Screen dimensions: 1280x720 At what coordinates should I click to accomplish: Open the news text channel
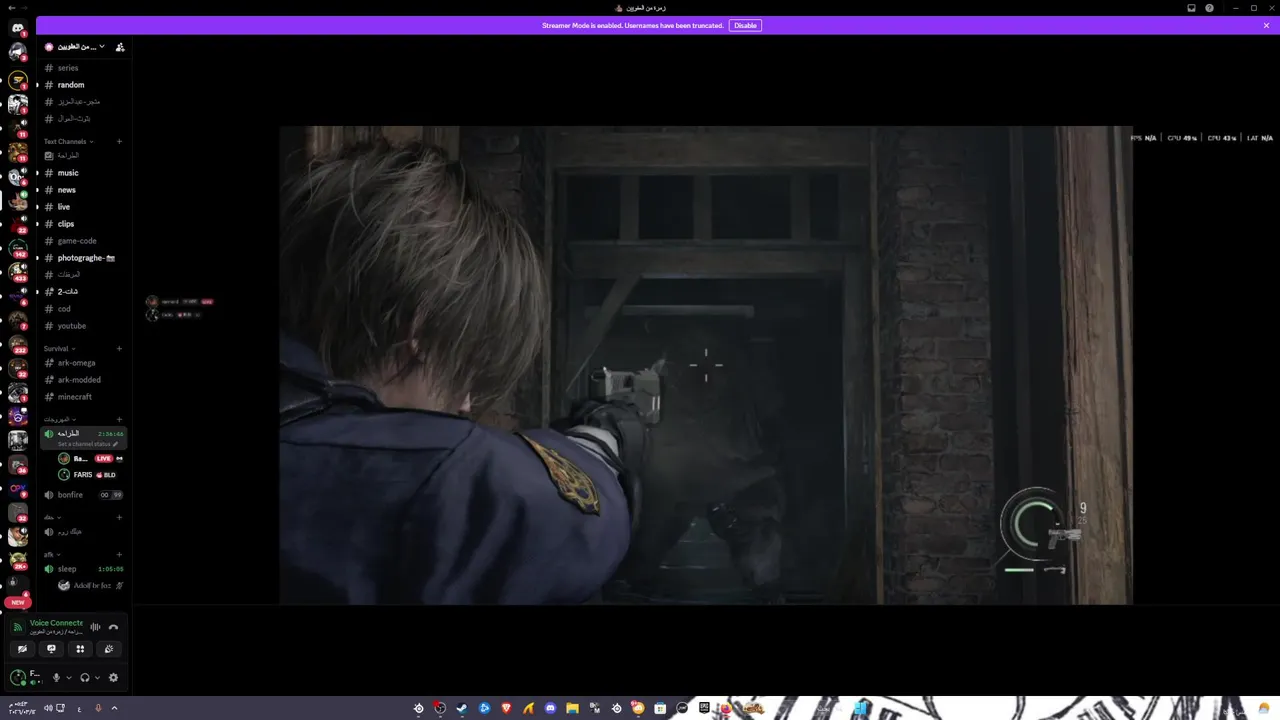pyautogui.click(x=84, y=190)
